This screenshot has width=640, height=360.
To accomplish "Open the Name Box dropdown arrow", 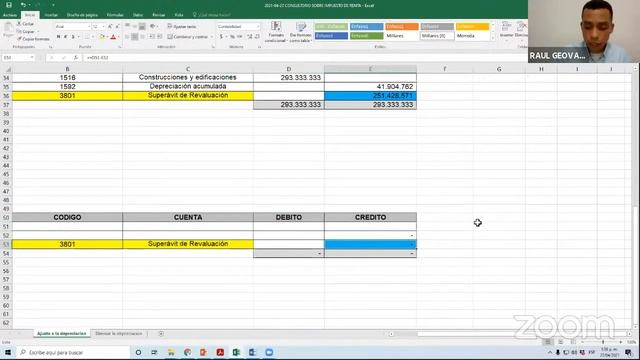I will pyautogui.click(x=32, y=58).
